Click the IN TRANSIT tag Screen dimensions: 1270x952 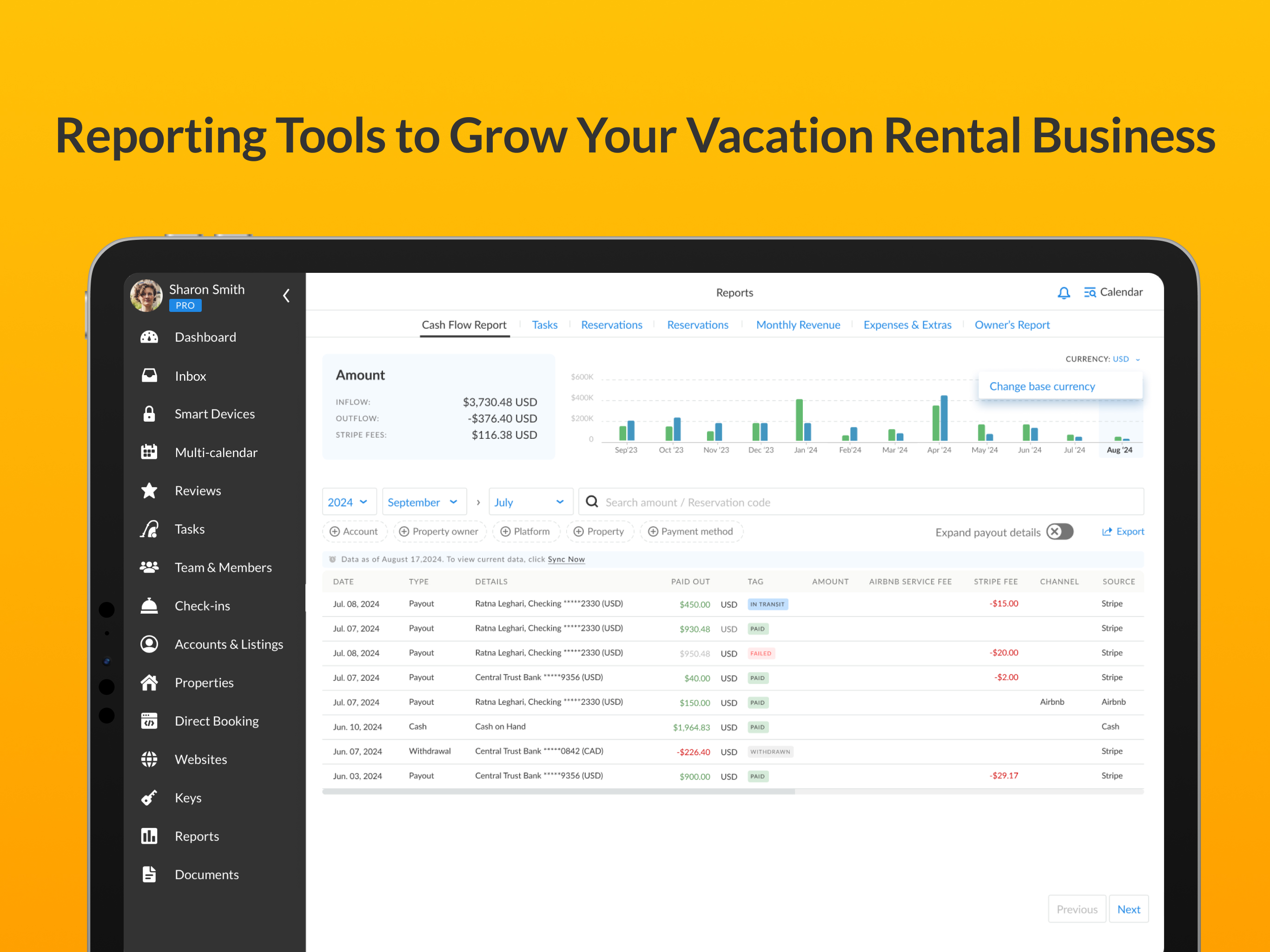pyautogui.click(x=767, y=604)
